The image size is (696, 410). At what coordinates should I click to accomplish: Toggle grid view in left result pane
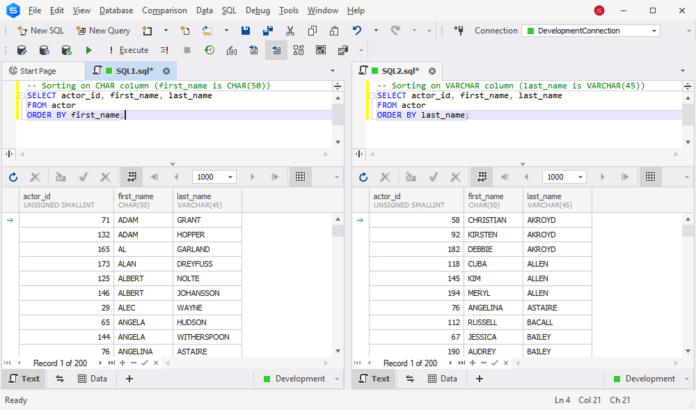300,177
